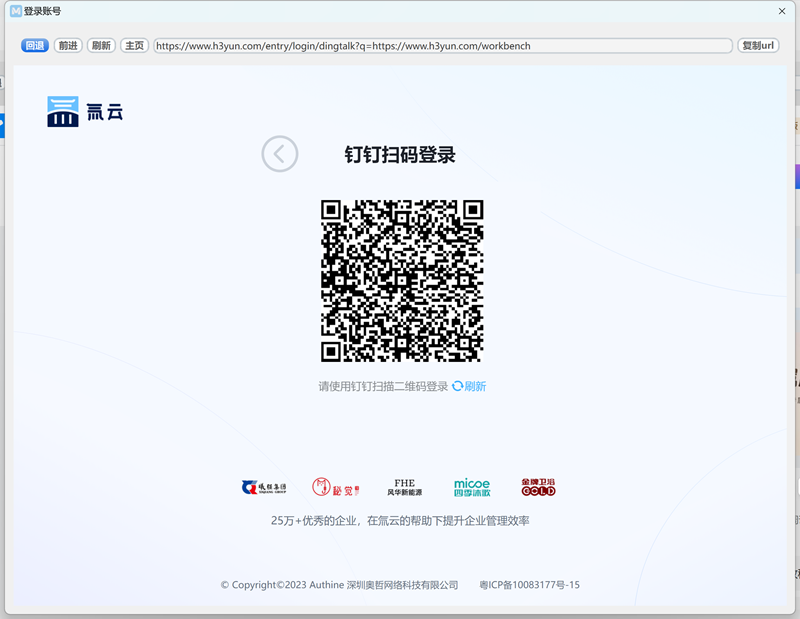Click the circular back arrow icon
Screen dimensions: 800x619
tap(280, 154)
